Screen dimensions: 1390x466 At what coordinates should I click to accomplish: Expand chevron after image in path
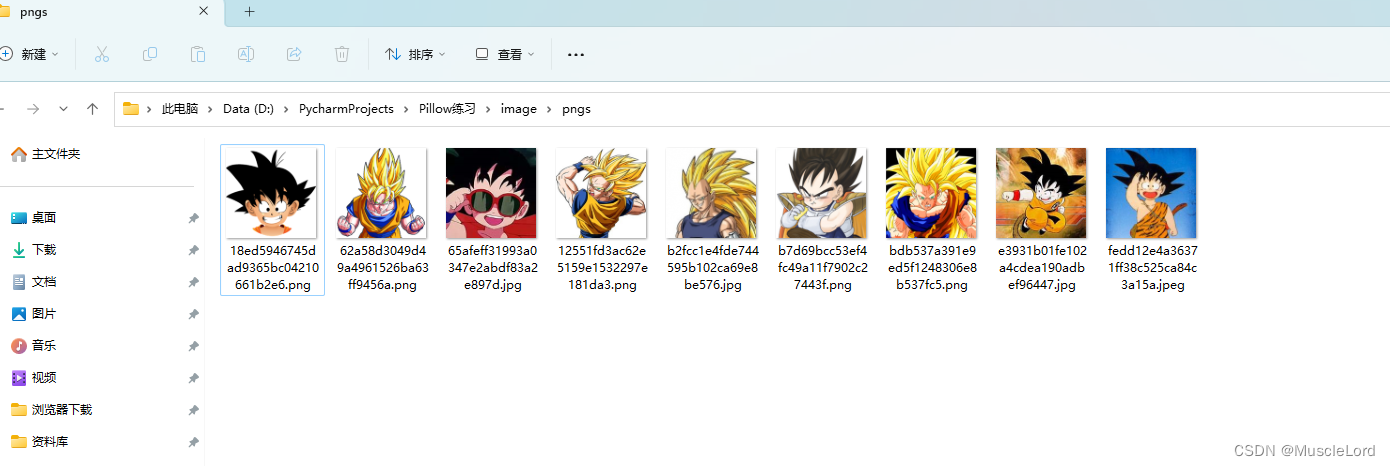pyautogui.click(x=549, y=109)
